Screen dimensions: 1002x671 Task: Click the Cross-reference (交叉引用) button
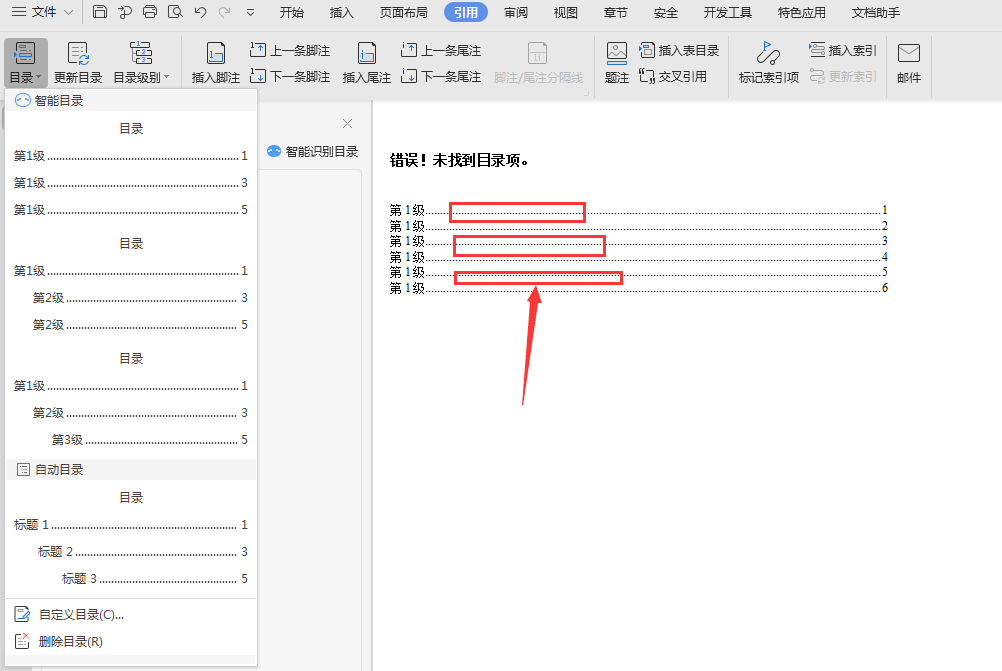click(x=673, y=77)
